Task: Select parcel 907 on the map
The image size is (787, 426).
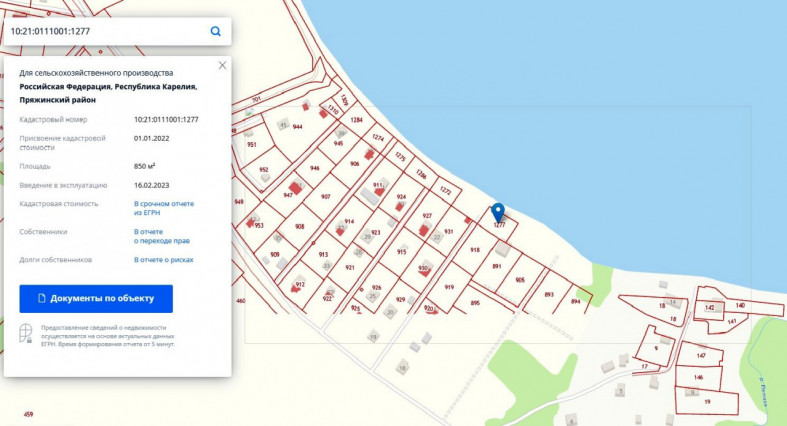Action: point(325,196)
